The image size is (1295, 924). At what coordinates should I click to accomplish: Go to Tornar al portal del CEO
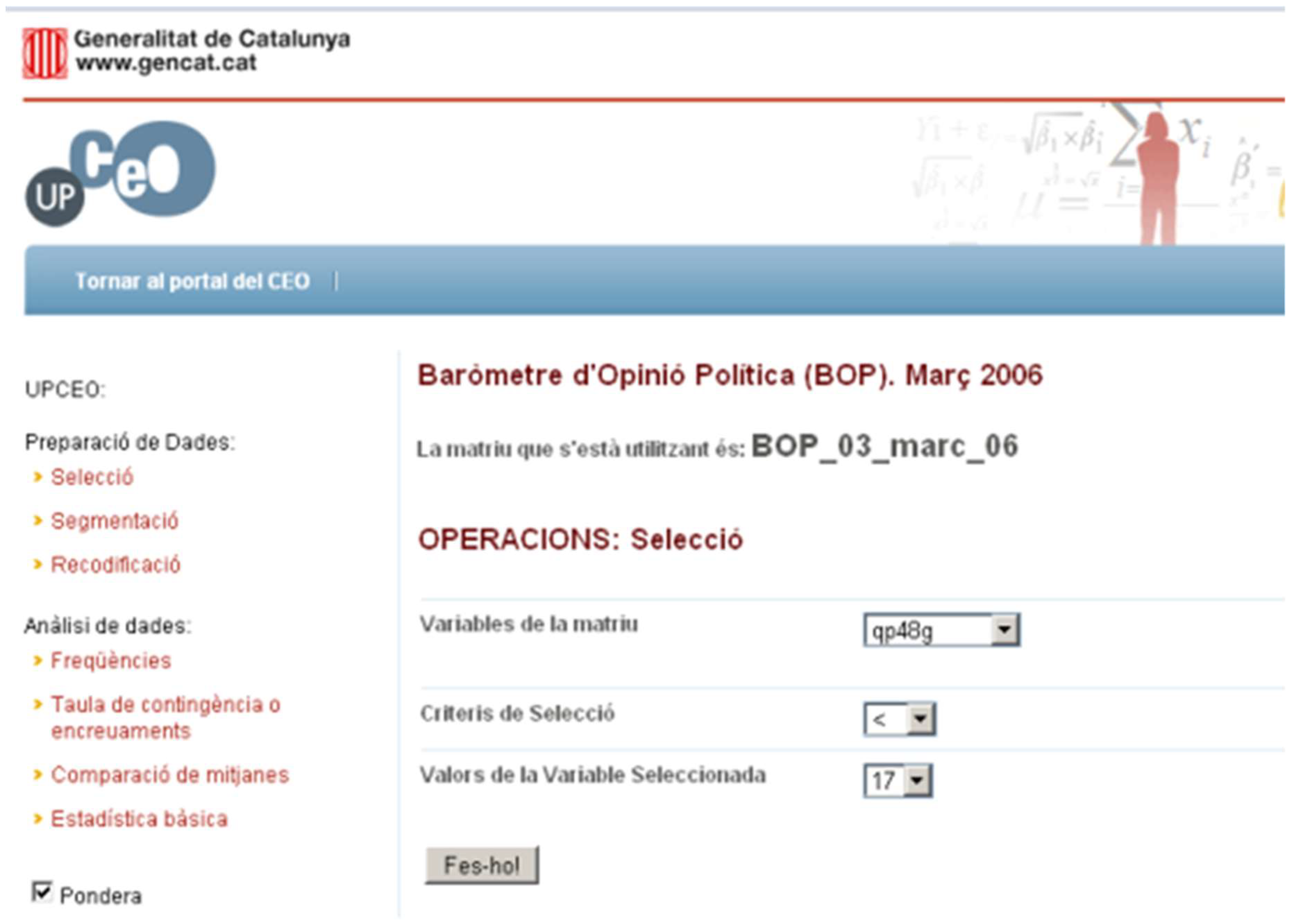[x=192, y=281]
